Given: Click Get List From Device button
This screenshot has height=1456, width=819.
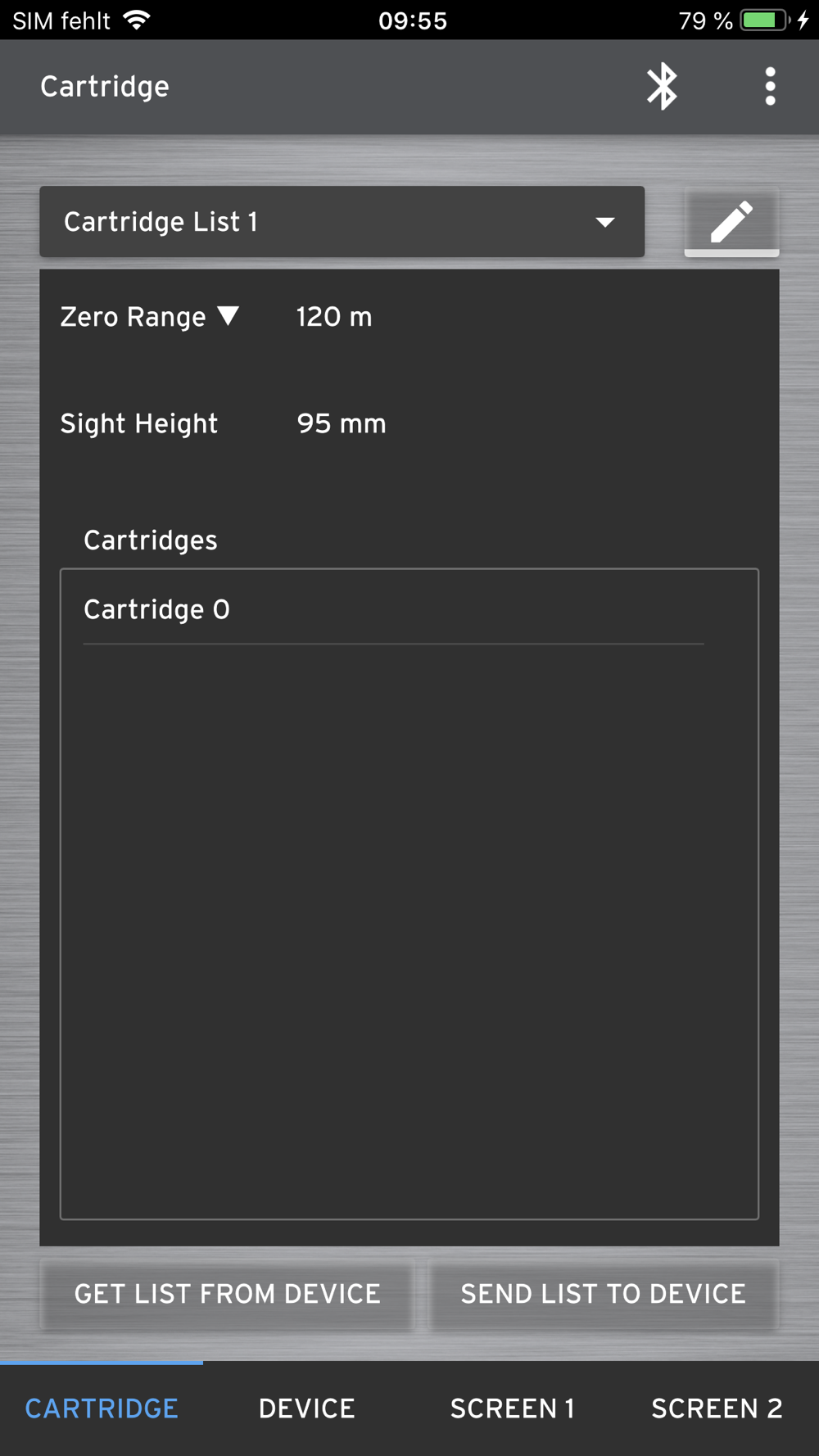Looking at the screenshot, I should tap(227, 1294).
